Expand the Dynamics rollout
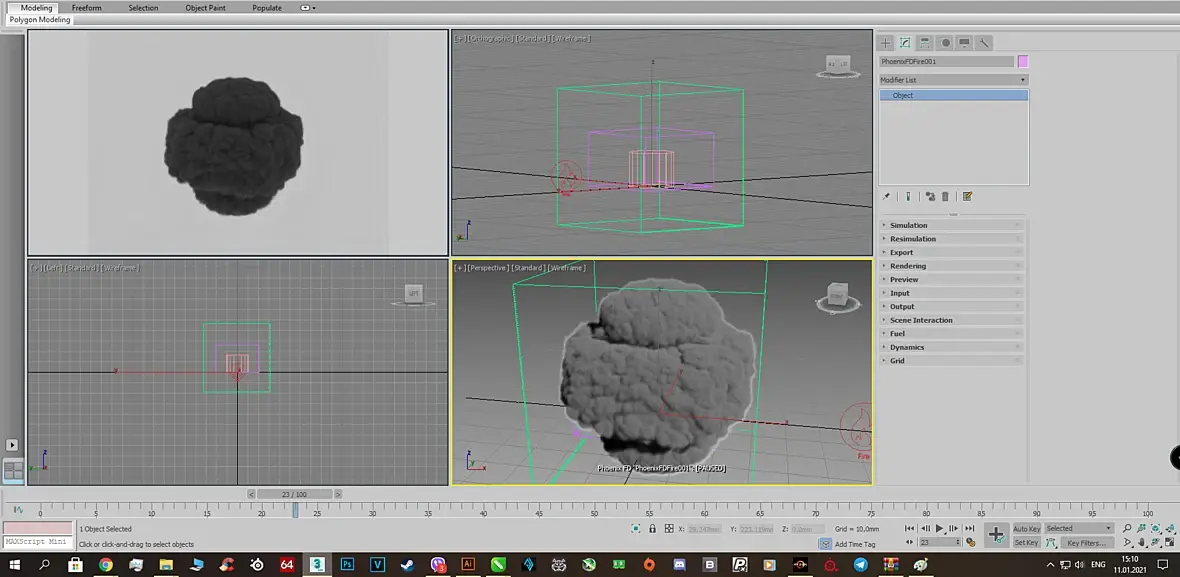 click(907, 347)
